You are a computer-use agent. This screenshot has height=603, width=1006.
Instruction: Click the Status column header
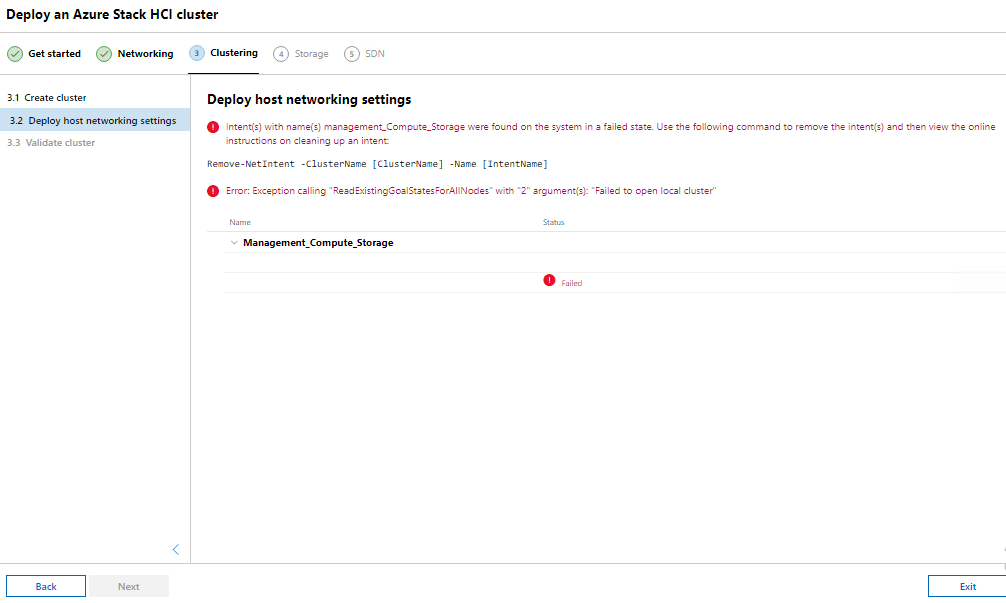coord(553,222)
